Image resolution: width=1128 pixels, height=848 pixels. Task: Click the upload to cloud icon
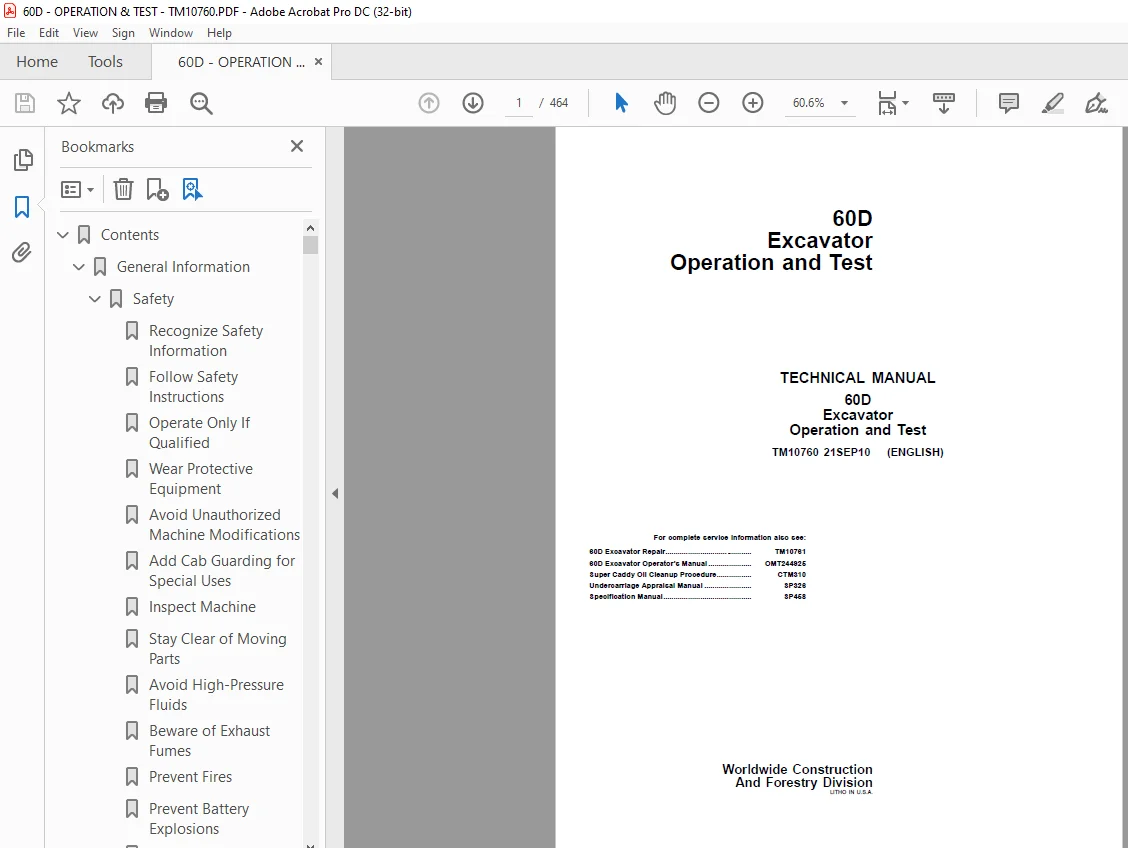(112, 103)
